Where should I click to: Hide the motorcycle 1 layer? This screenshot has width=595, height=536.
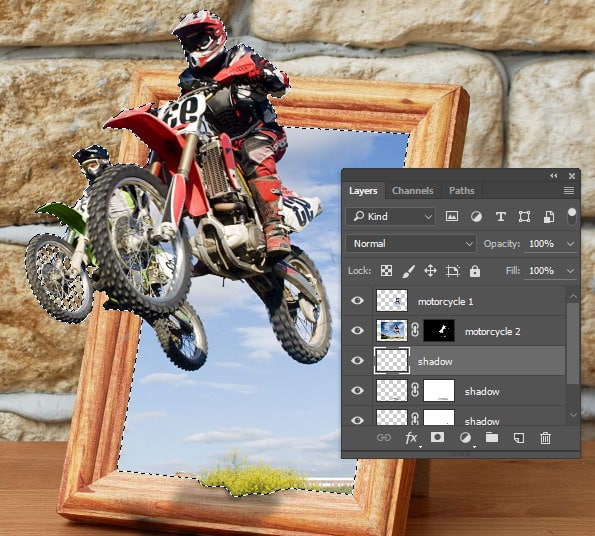[357, 301]
